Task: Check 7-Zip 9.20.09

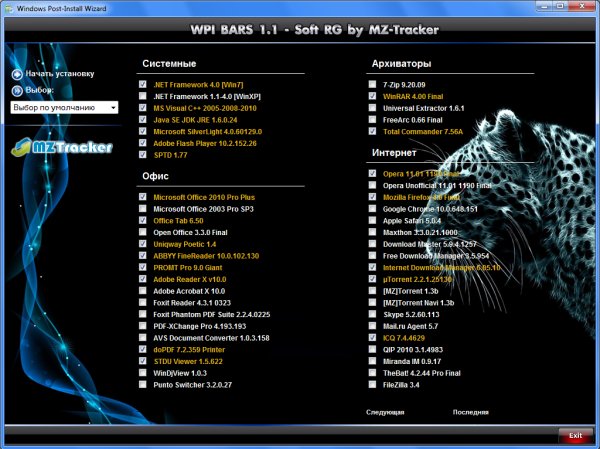Action: tap(372, 84)
